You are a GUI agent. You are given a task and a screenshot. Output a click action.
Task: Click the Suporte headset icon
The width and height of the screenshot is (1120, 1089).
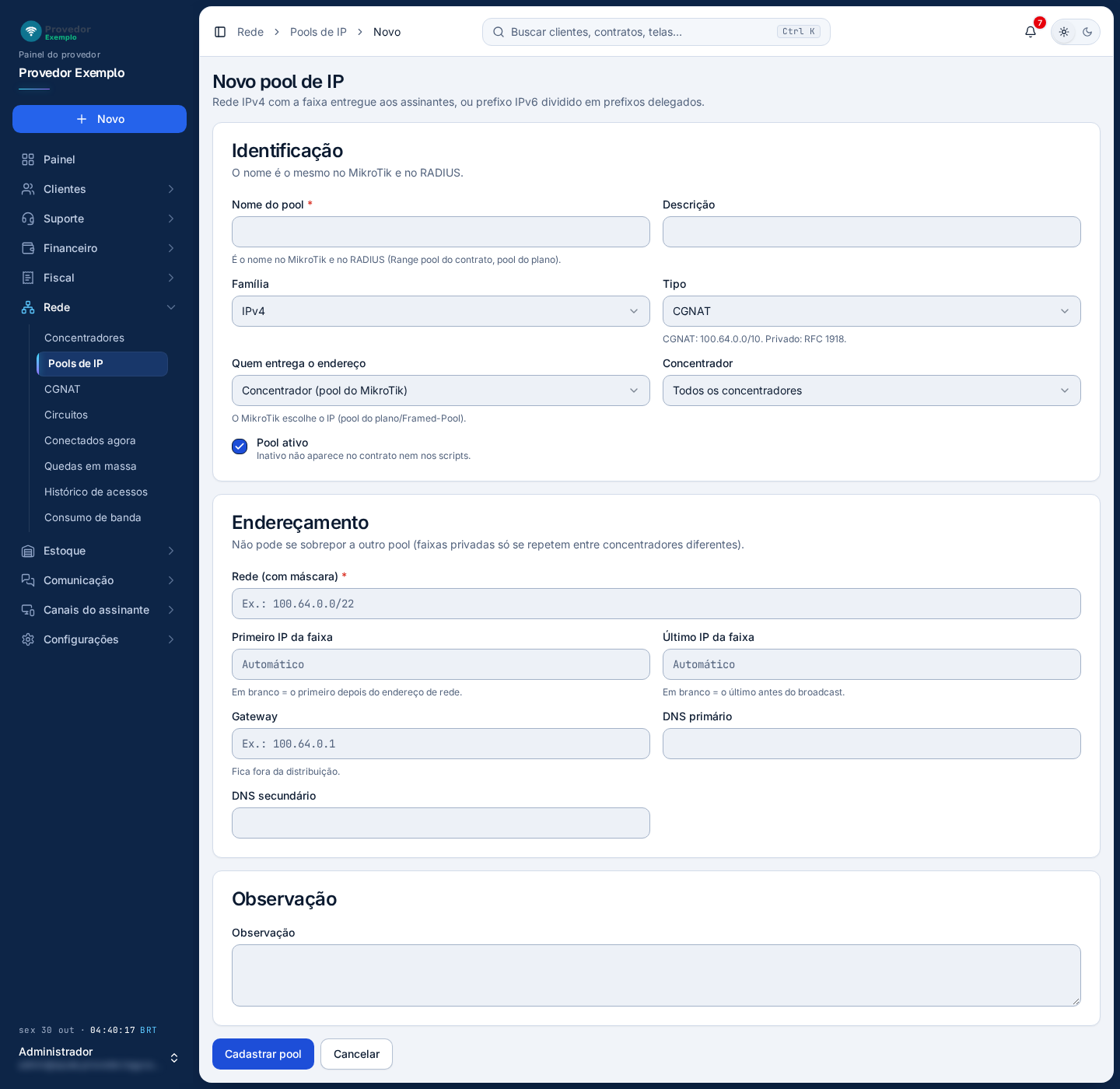(x=28, y=219)
